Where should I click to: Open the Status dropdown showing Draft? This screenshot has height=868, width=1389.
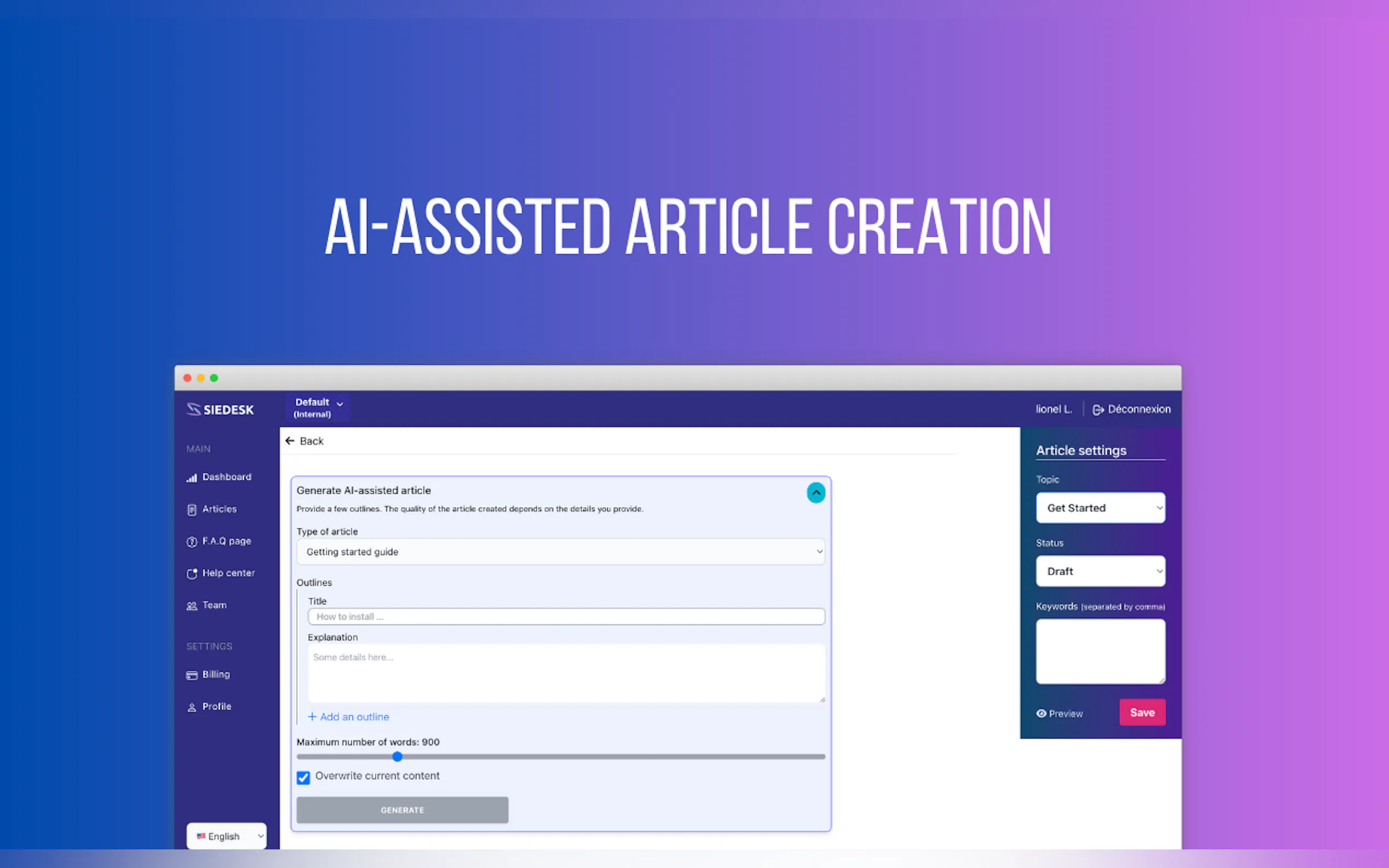(x=1100, y=571)
